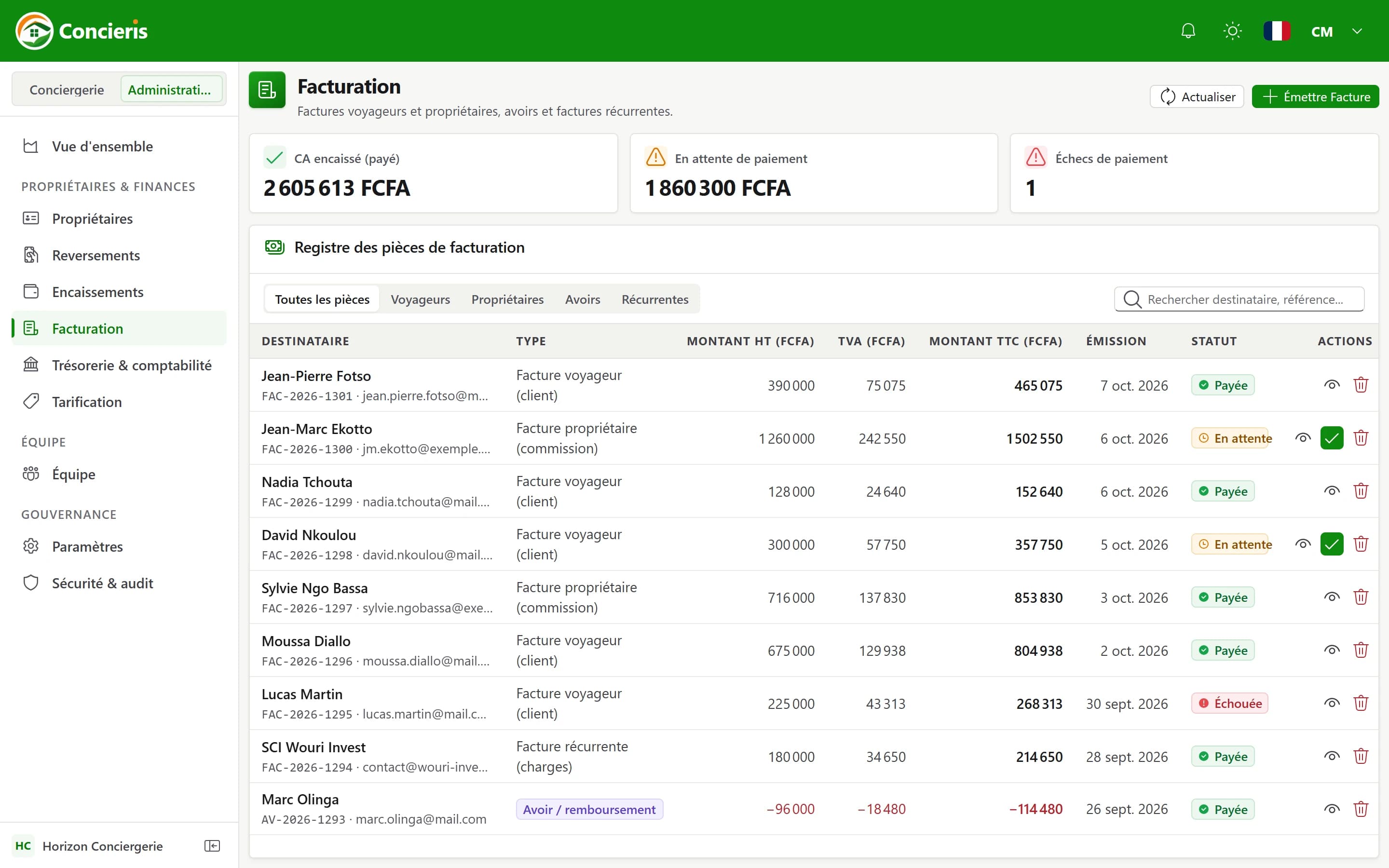
Task: Toggle the light theme sun icon
Action: 1232,31
